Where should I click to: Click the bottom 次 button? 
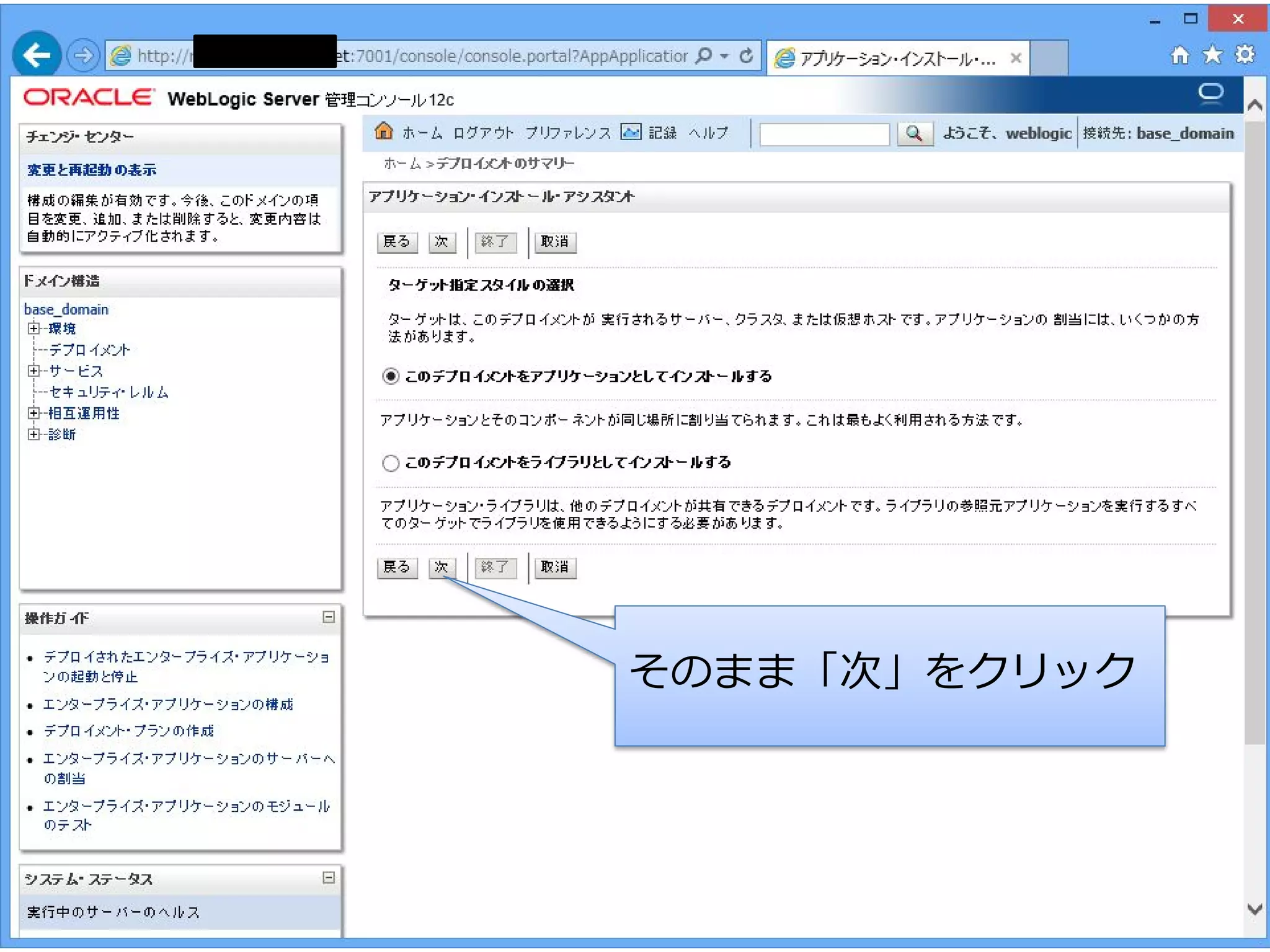(x=442, y=567)
